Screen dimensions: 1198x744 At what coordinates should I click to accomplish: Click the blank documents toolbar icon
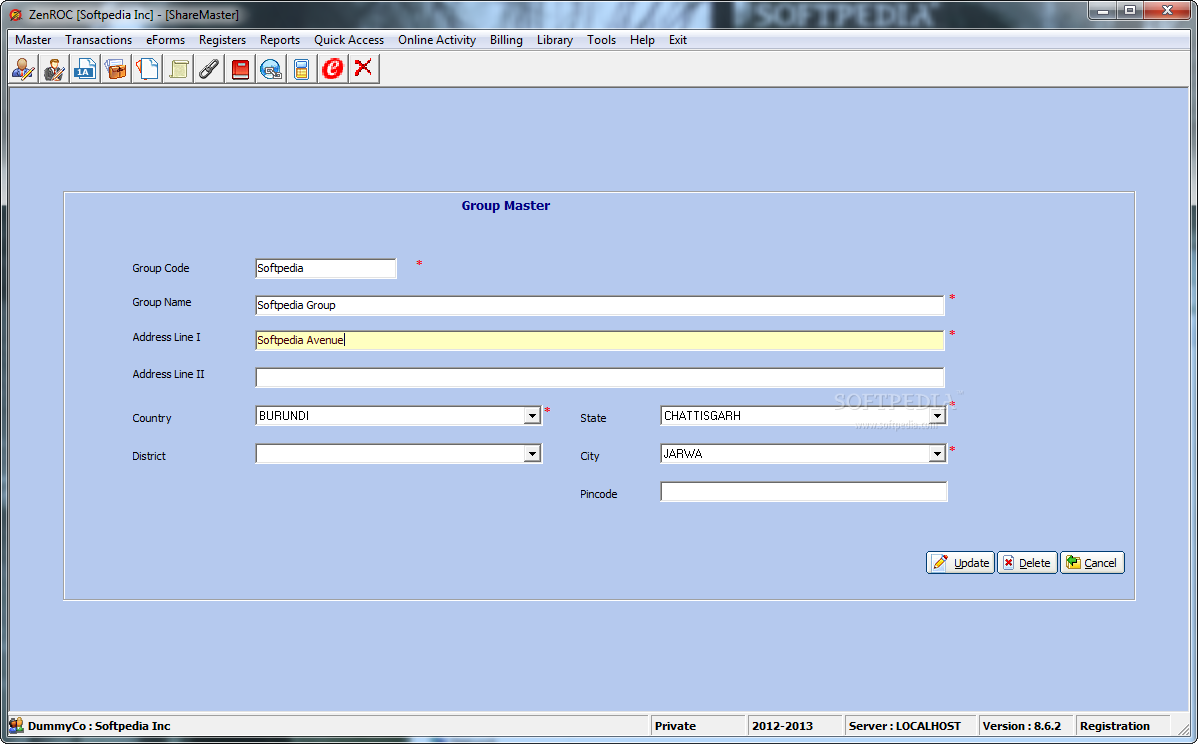click(x=147, y=70)
